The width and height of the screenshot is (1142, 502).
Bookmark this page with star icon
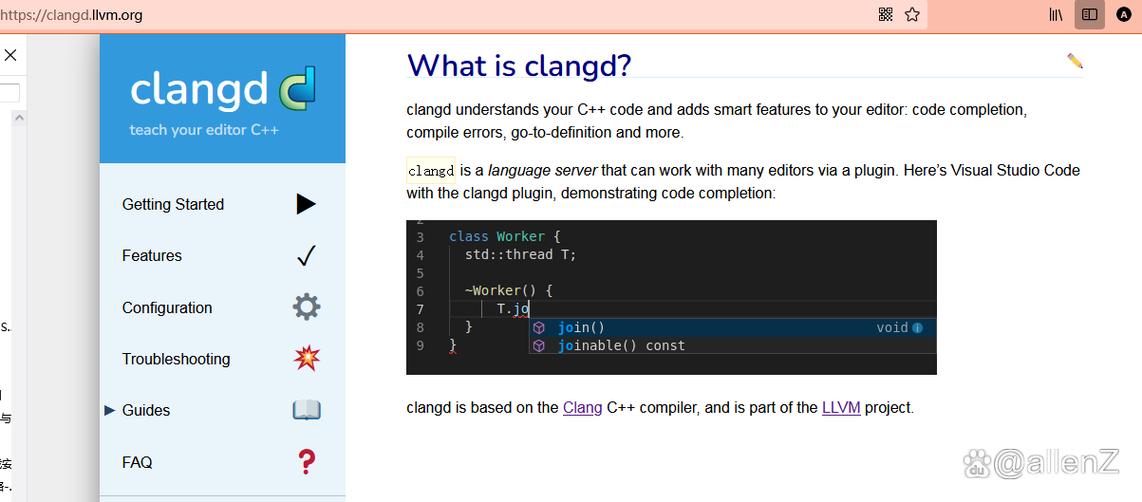[912, 14]
